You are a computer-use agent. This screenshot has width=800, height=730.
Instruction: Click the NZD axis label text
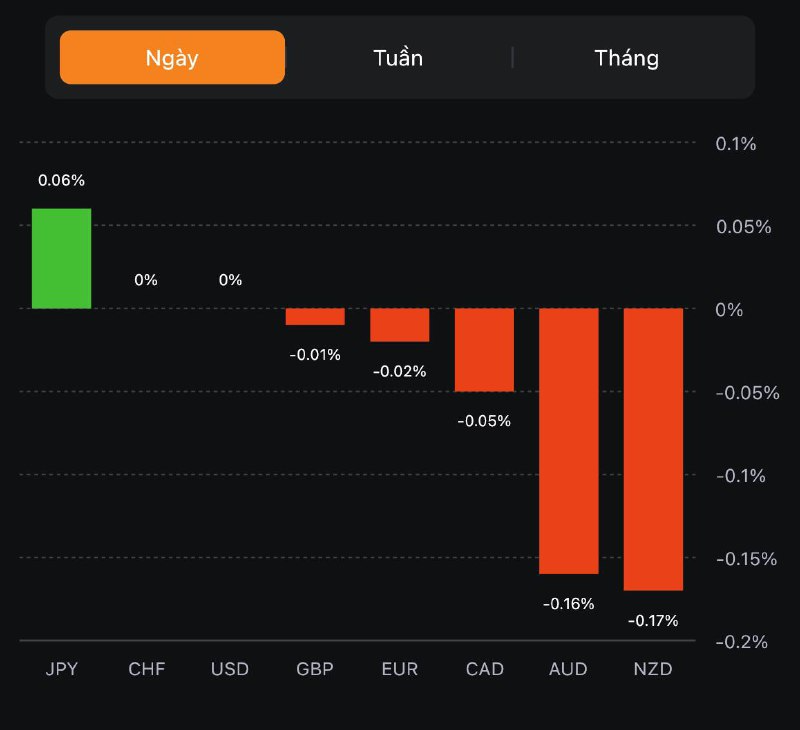[653, 669]
